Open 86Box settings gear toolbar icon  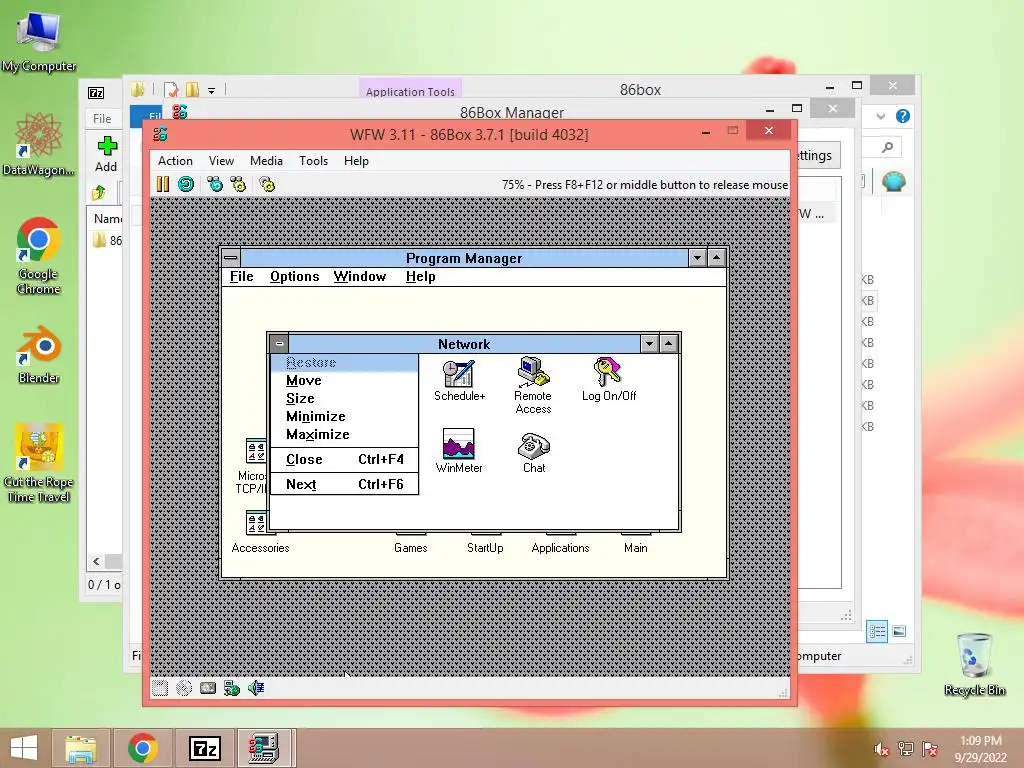[x=267, y=184]
